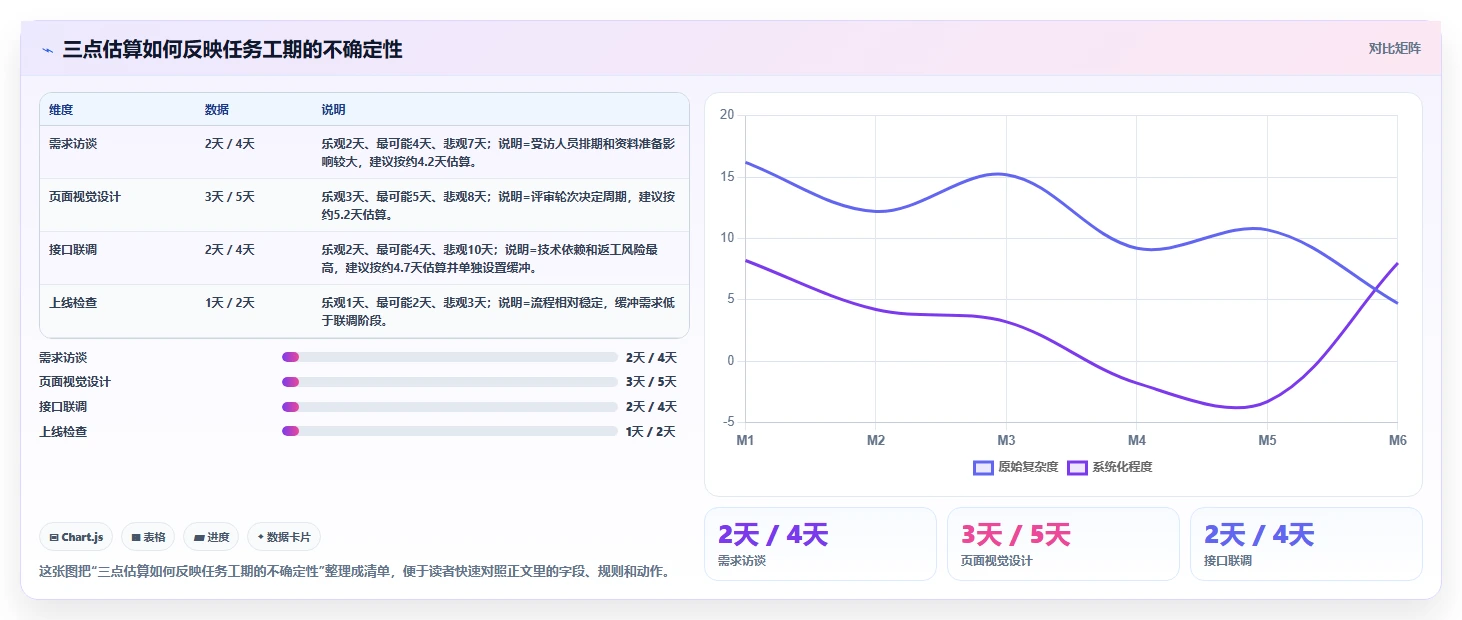The image size is (1462, 620).
Task: Open the 需求访谈 data card
Action: [x=820, y=544]
